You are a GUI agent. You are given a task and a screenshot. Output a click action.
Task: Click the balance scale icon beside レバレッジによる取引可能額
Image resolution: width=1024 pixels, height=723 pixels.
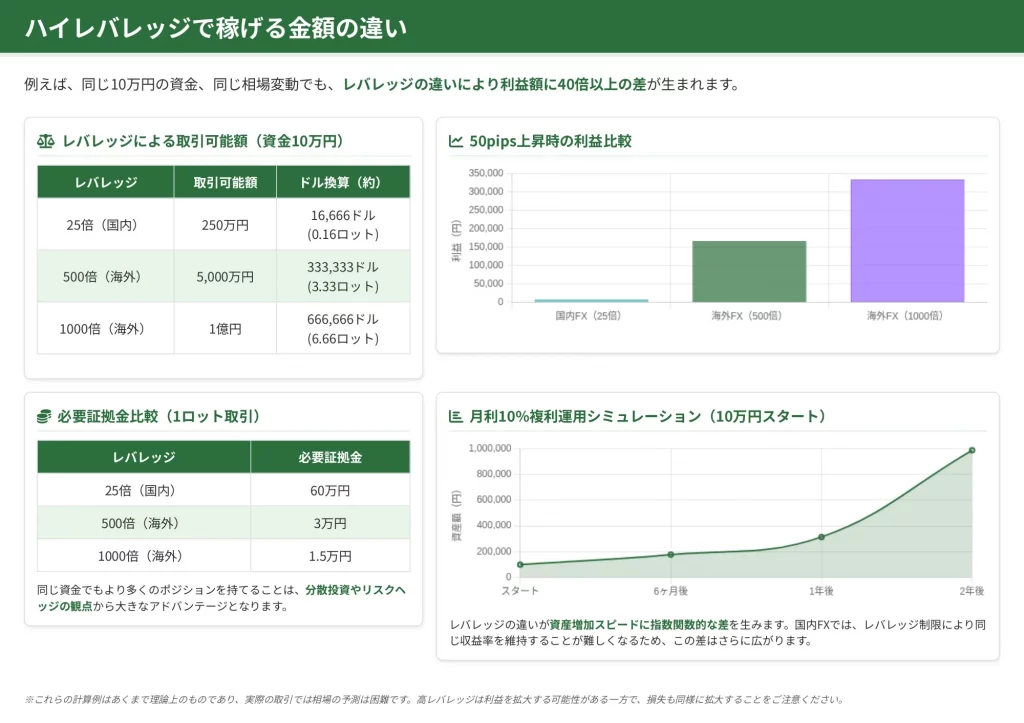pos(46,141)
